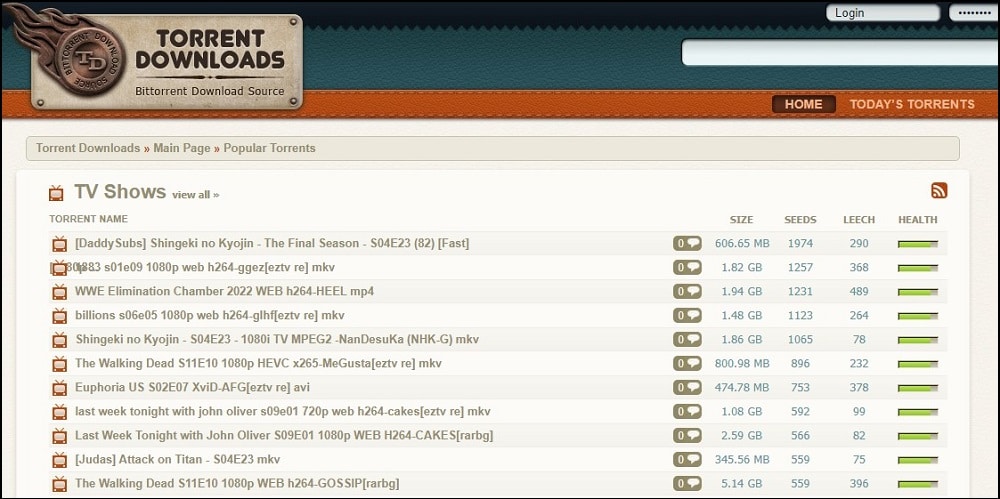Open comments bubble for billions s06e05
Viewport: 1000px width, 499px height.
pyautogui.click(x=687, y=315)
